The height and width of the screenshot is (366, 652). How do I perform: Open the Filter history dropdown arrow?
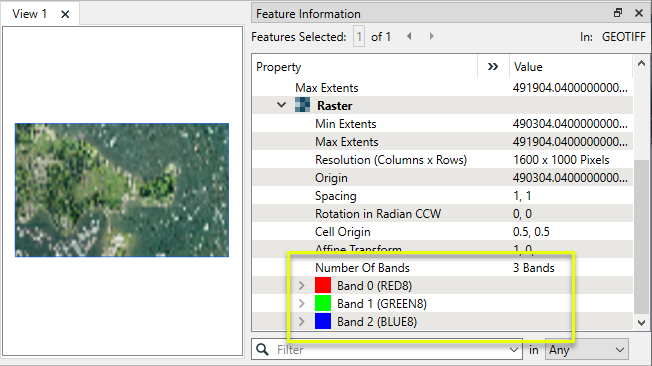pyautogui.click(x=514, y=350)
